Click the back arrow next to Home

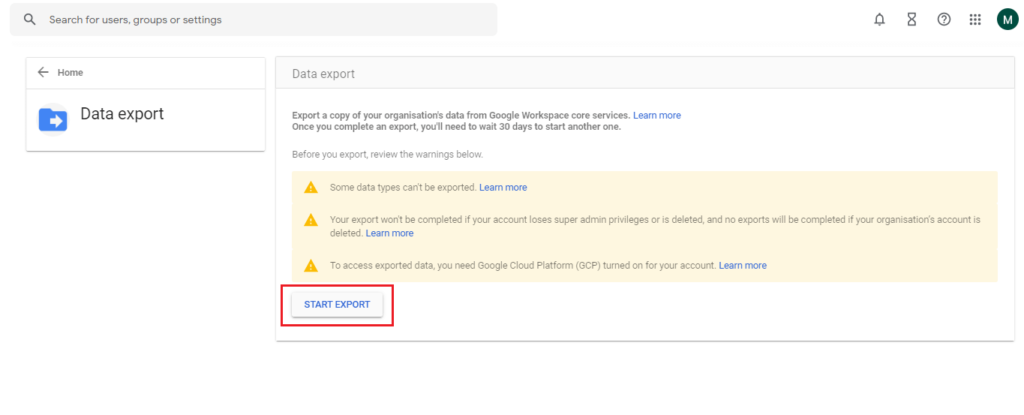click(x=43, y=72)
